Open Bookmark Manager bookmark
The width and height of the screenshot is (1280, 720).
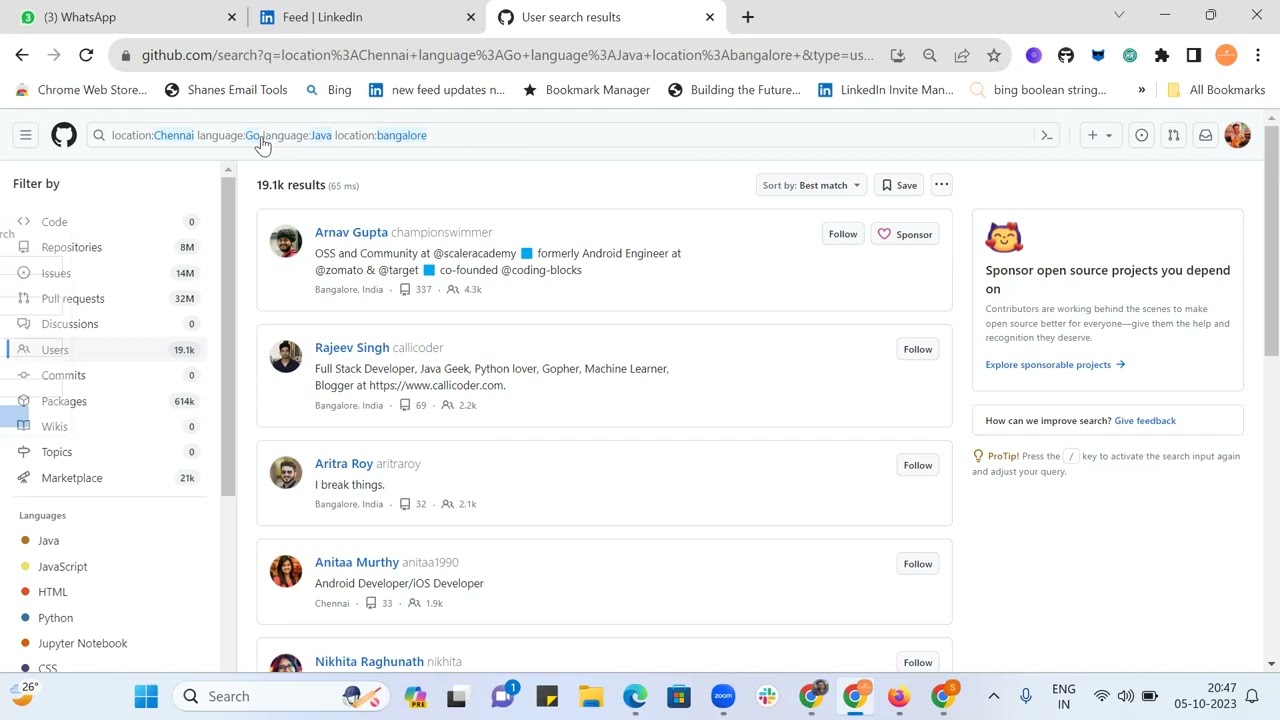(x=586, y=90)
